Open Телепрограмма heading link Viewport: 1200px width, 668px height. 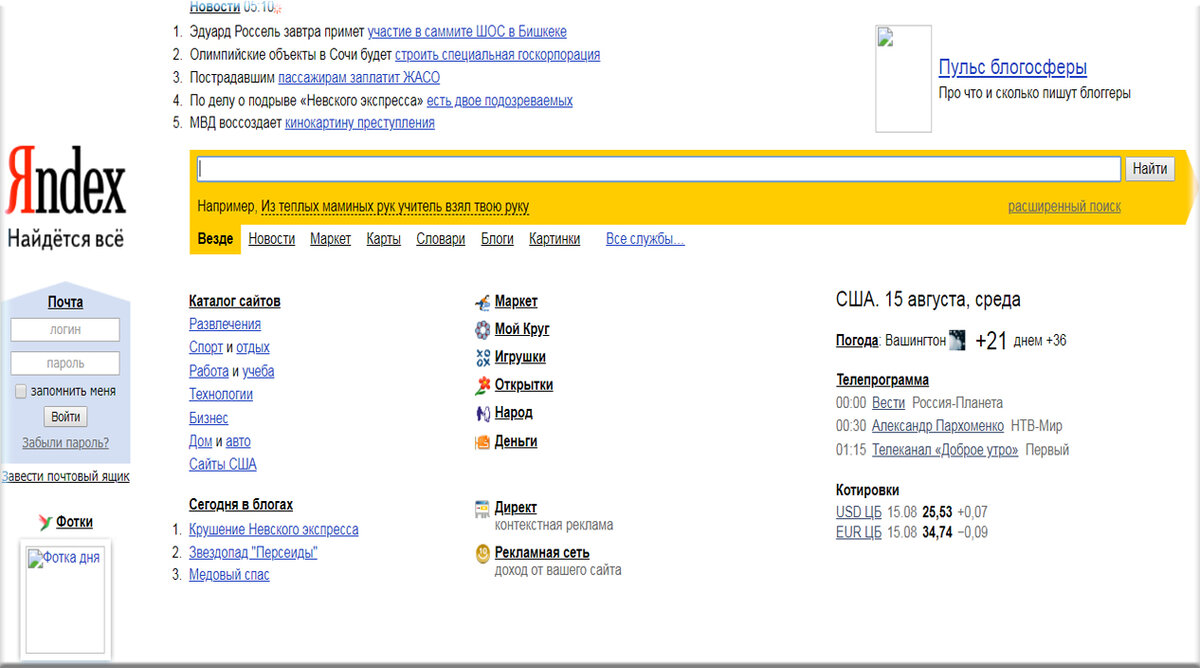(x=882, y=380)
